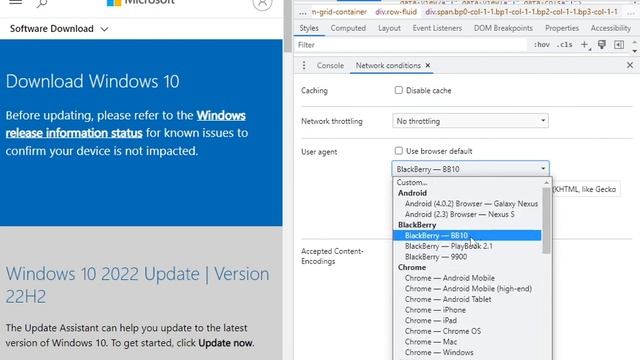Click the custom user agent string field

(x=586, y=189)
